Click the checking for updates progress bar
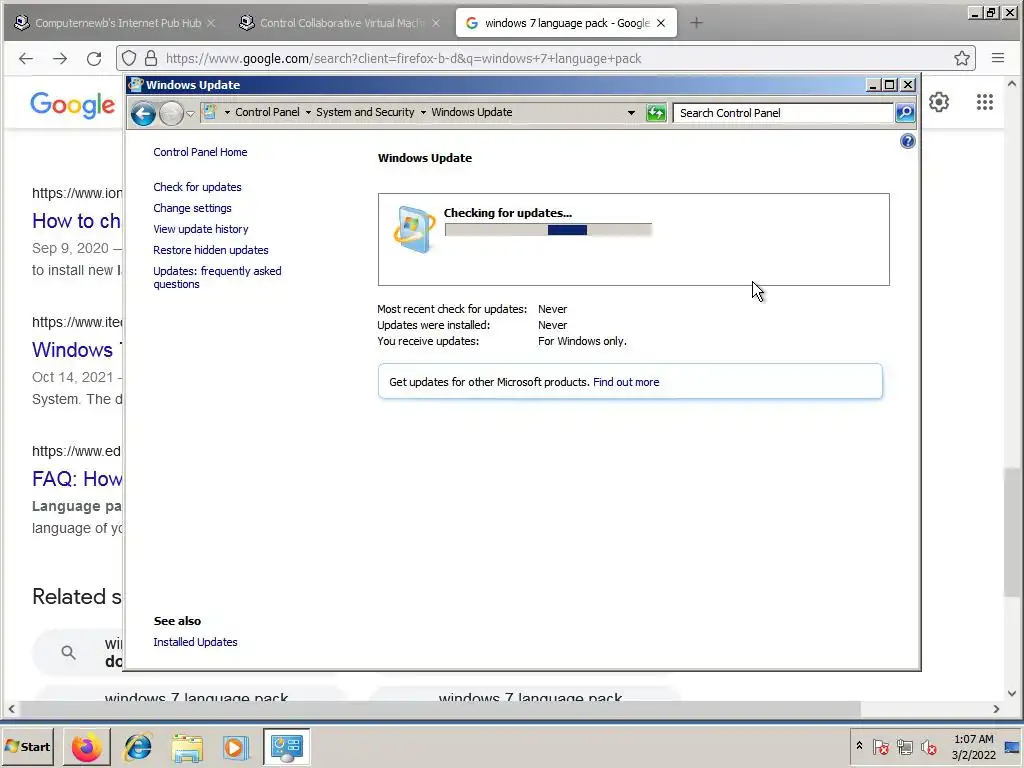 (548, 230)
